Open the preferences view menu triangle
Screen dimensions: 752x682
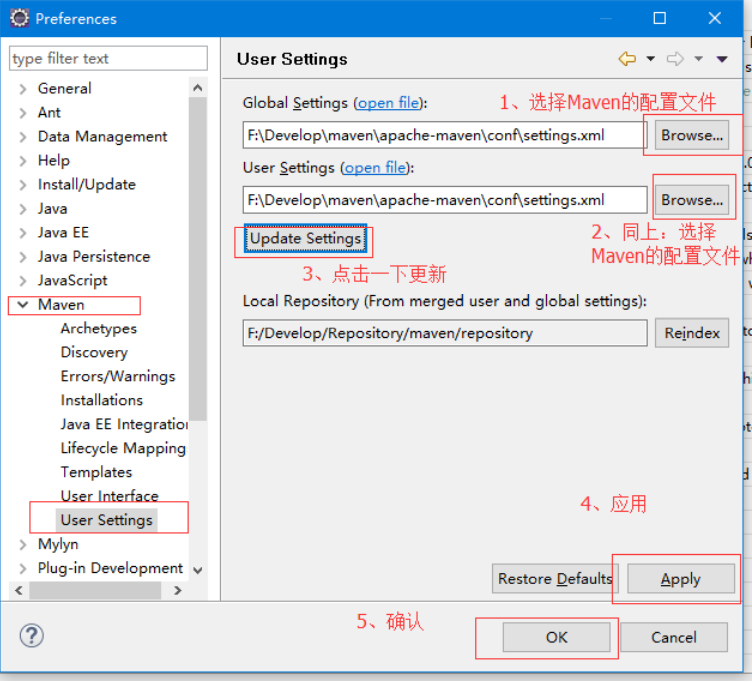(722, 59)
